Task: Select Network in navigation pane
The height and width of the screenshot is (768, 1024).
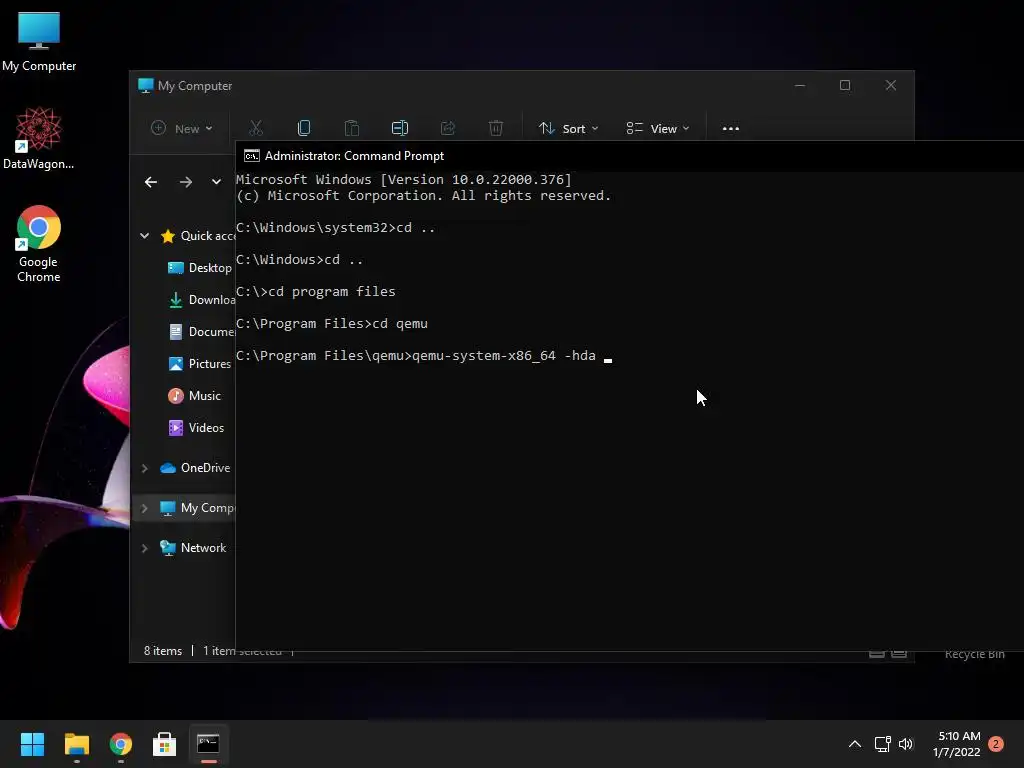Action: (x=193, y=548)
